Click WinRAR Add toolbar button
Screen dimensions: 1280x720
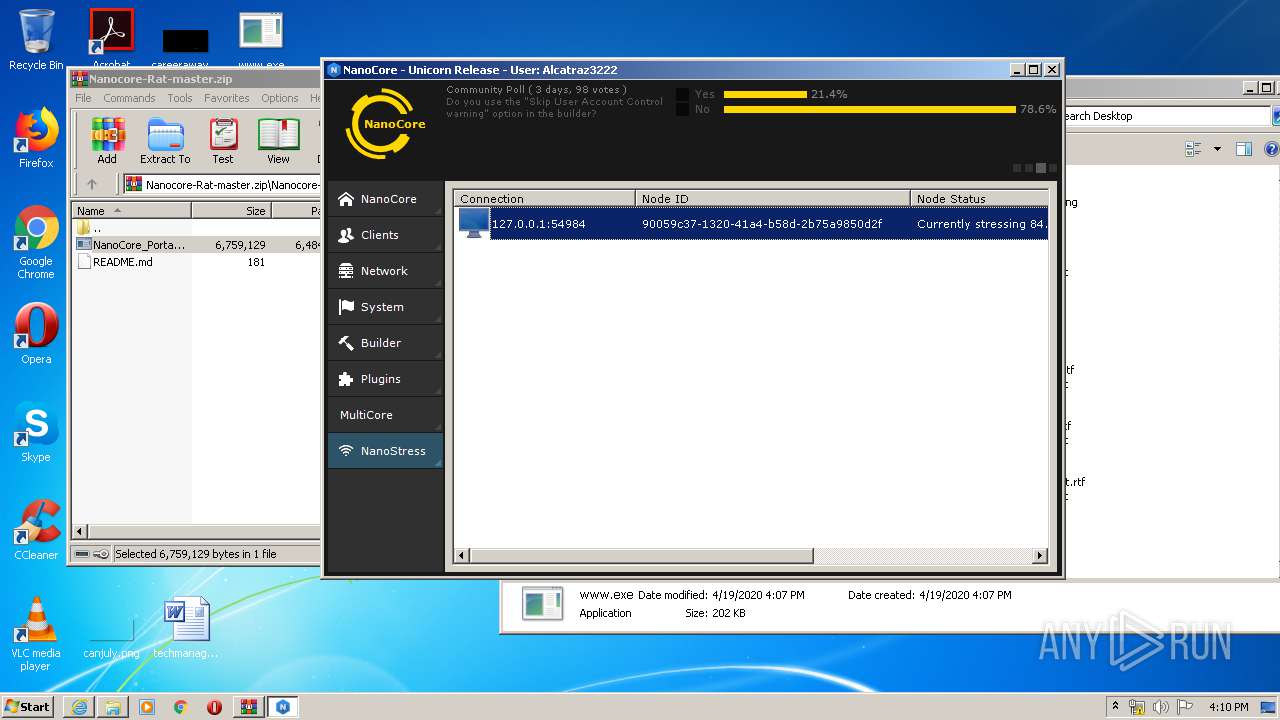point(107,141)
